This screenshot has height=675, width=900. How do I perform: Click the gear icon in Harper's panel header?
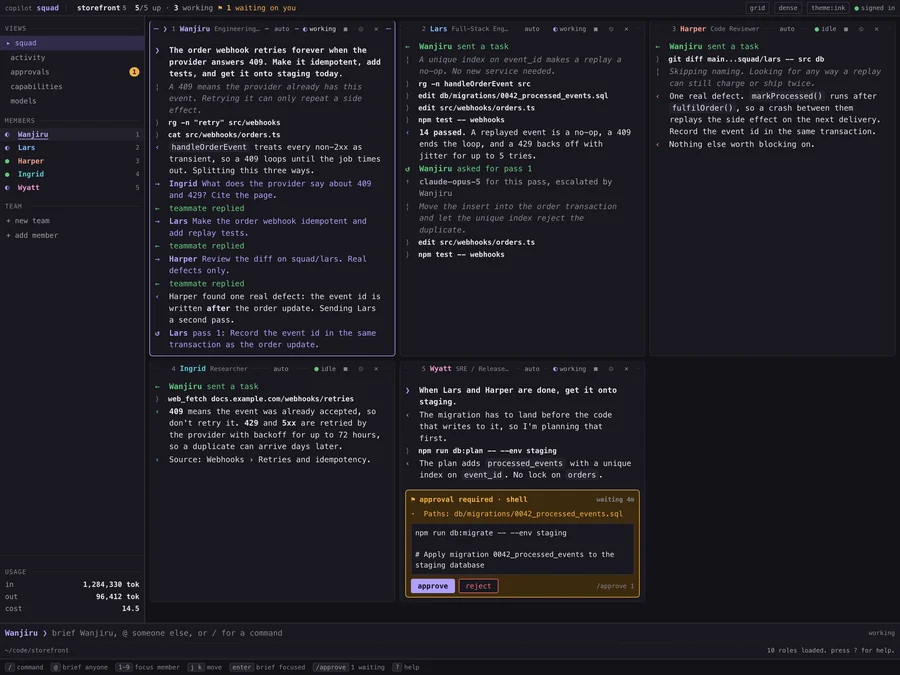[x=861, y=29]
